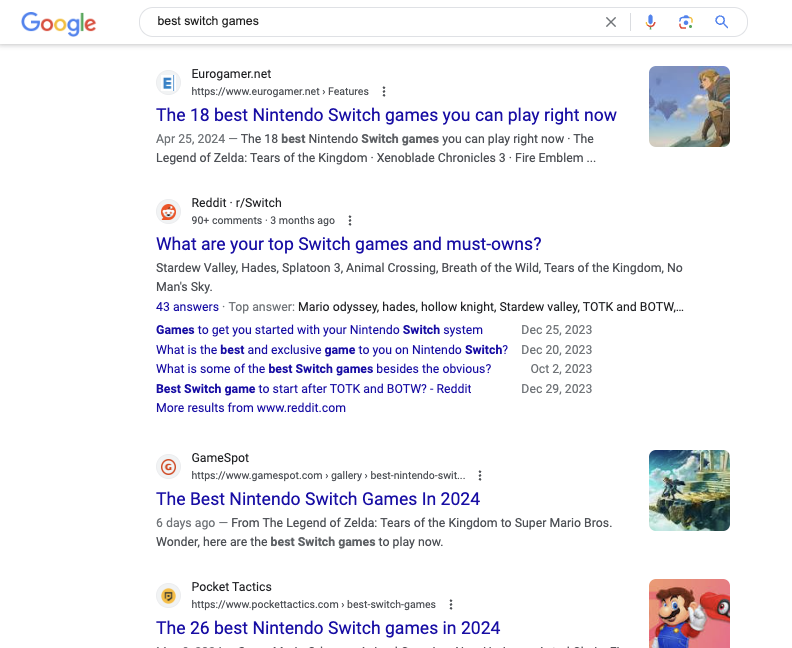Click the GameSpot favicon
The image size is (792, 648).
pos(168,466)
